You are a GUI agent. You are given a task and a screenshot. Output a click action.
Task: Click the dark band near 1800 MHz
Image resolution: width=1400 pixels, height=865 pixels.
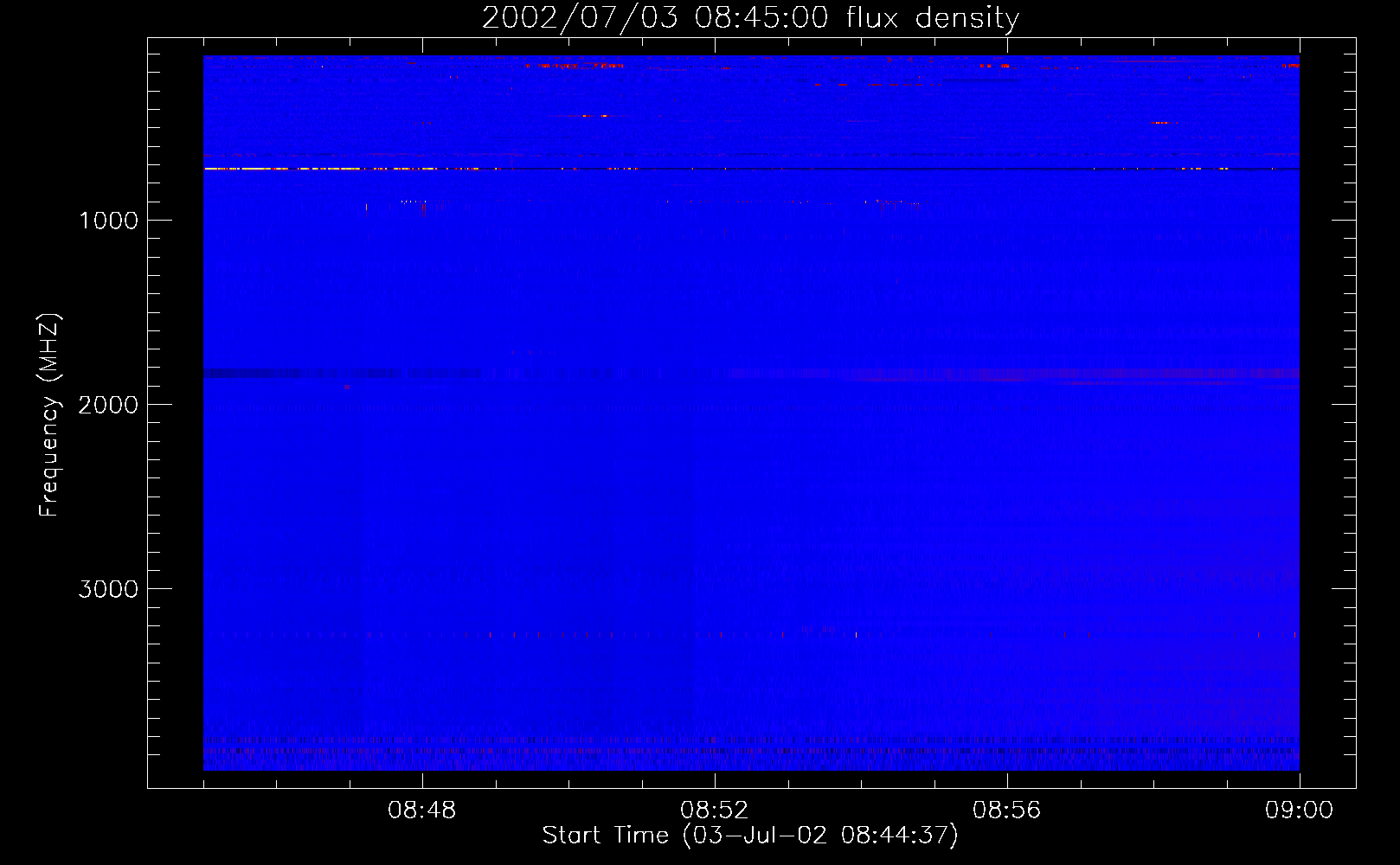[x=342, y=373]
